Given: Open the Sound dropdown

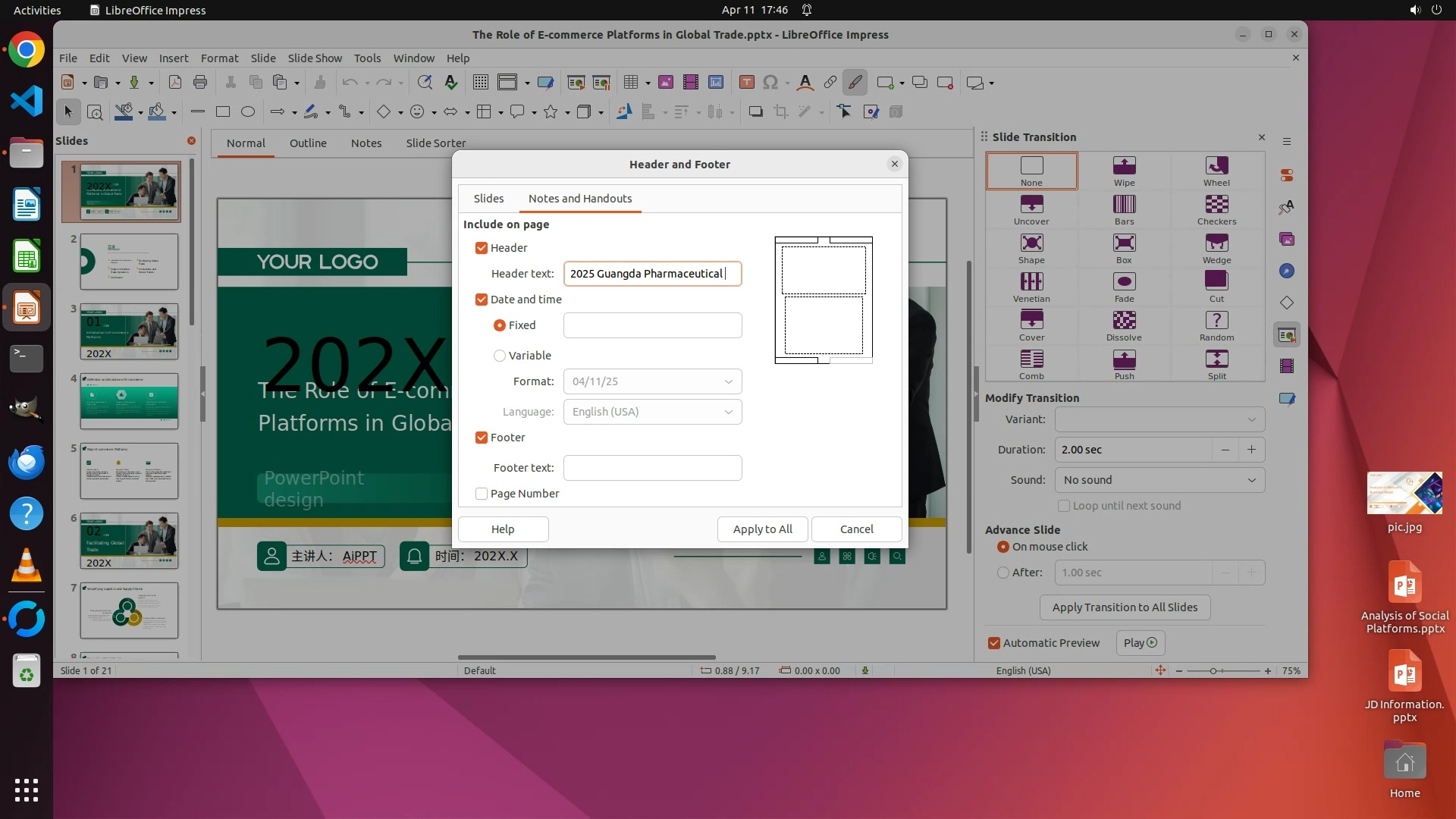Looking at the screenshot, I should [1159, 480].
